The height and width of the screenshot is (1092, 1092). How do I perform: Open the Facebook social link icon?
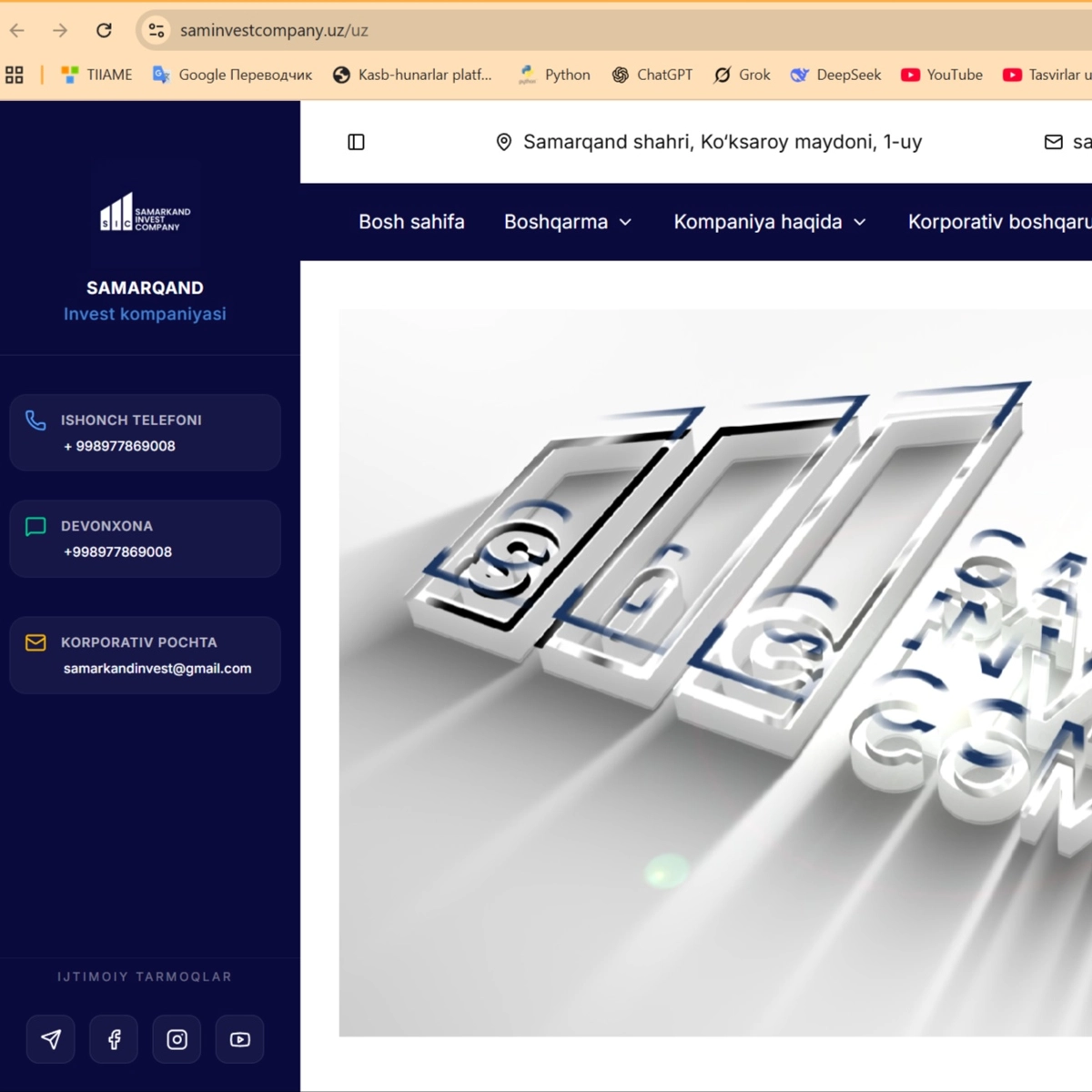pos(114,1039)
